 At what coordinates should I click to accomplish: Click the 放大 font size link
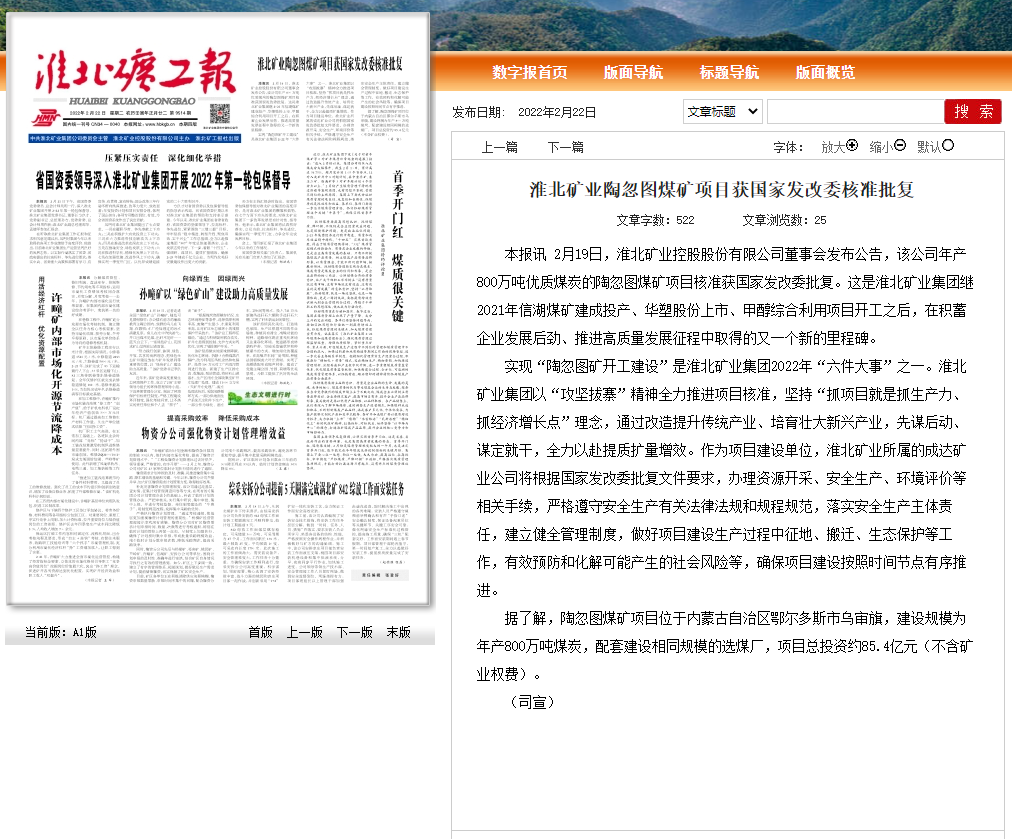pos(833,147)
